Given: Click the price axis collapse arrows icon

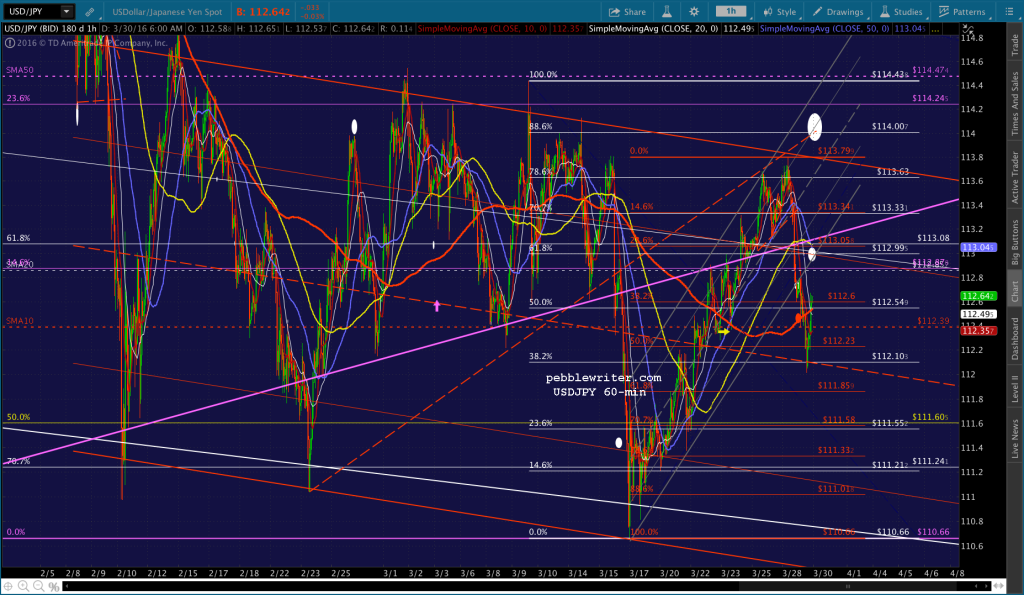Looking at the screenshot, I should point(968,29).
